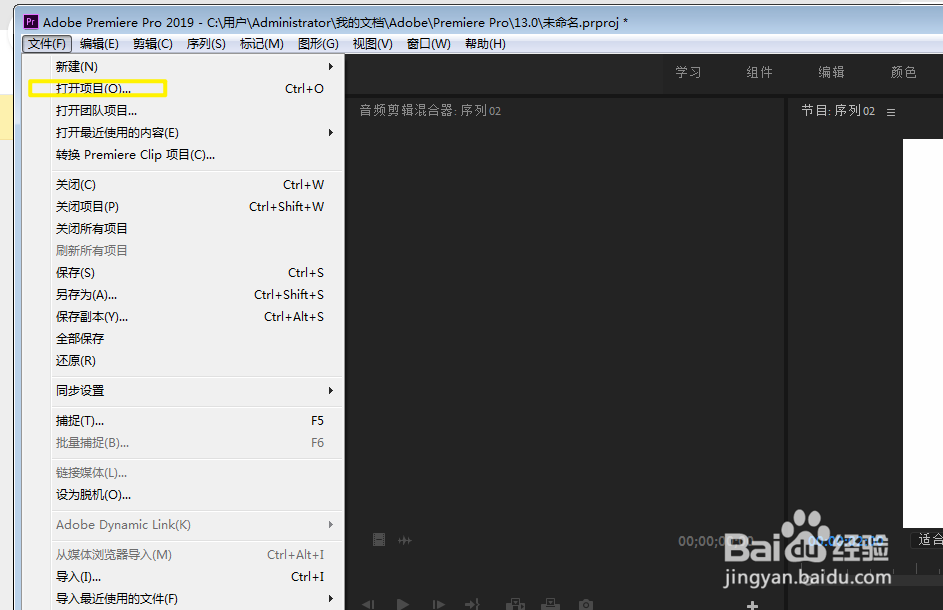Open the 剪辑(C) menu
The width and height of the screenshot is (943, 610).
click(153, 44)
